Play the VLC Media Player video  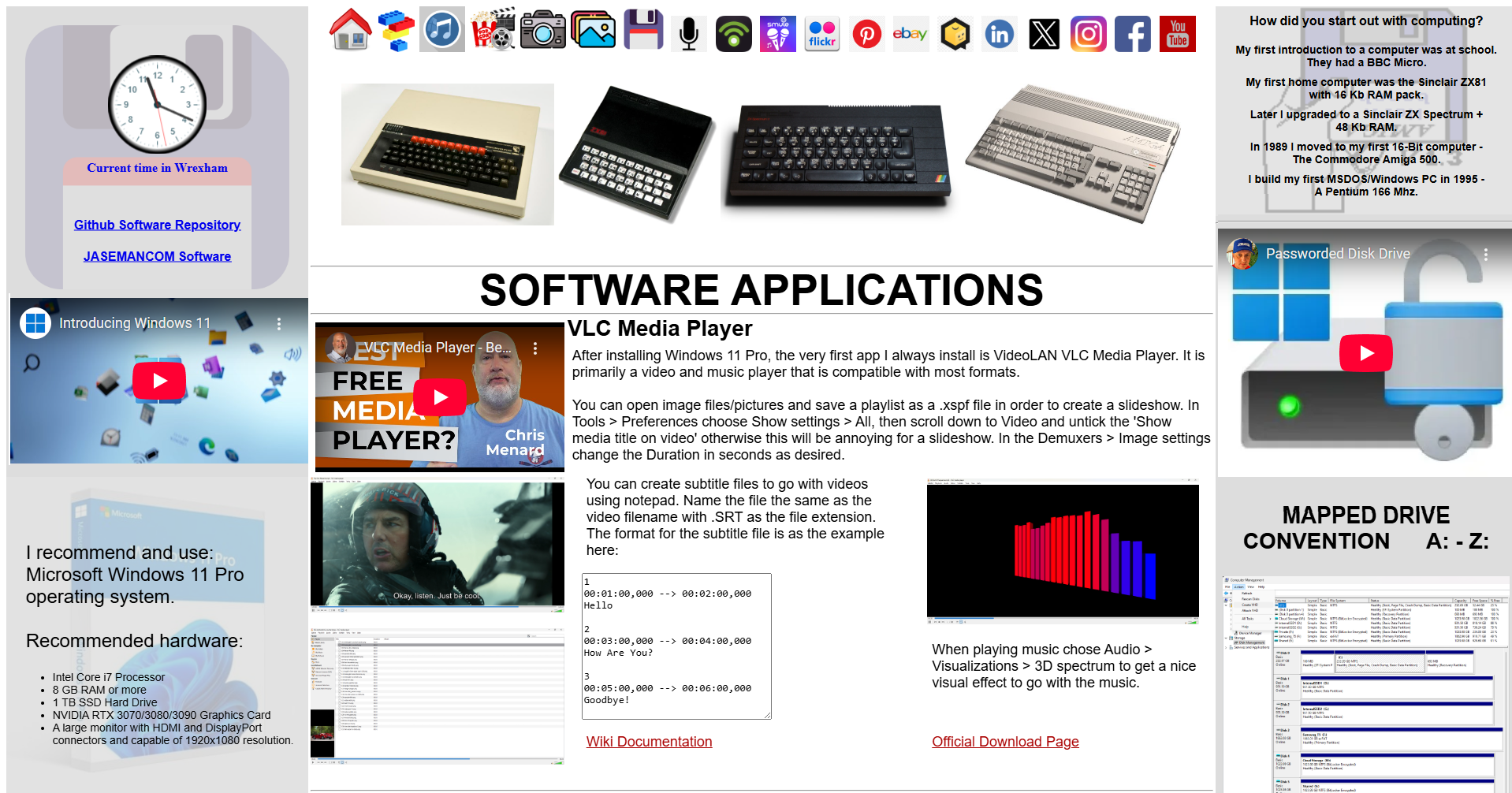(440, 396)
